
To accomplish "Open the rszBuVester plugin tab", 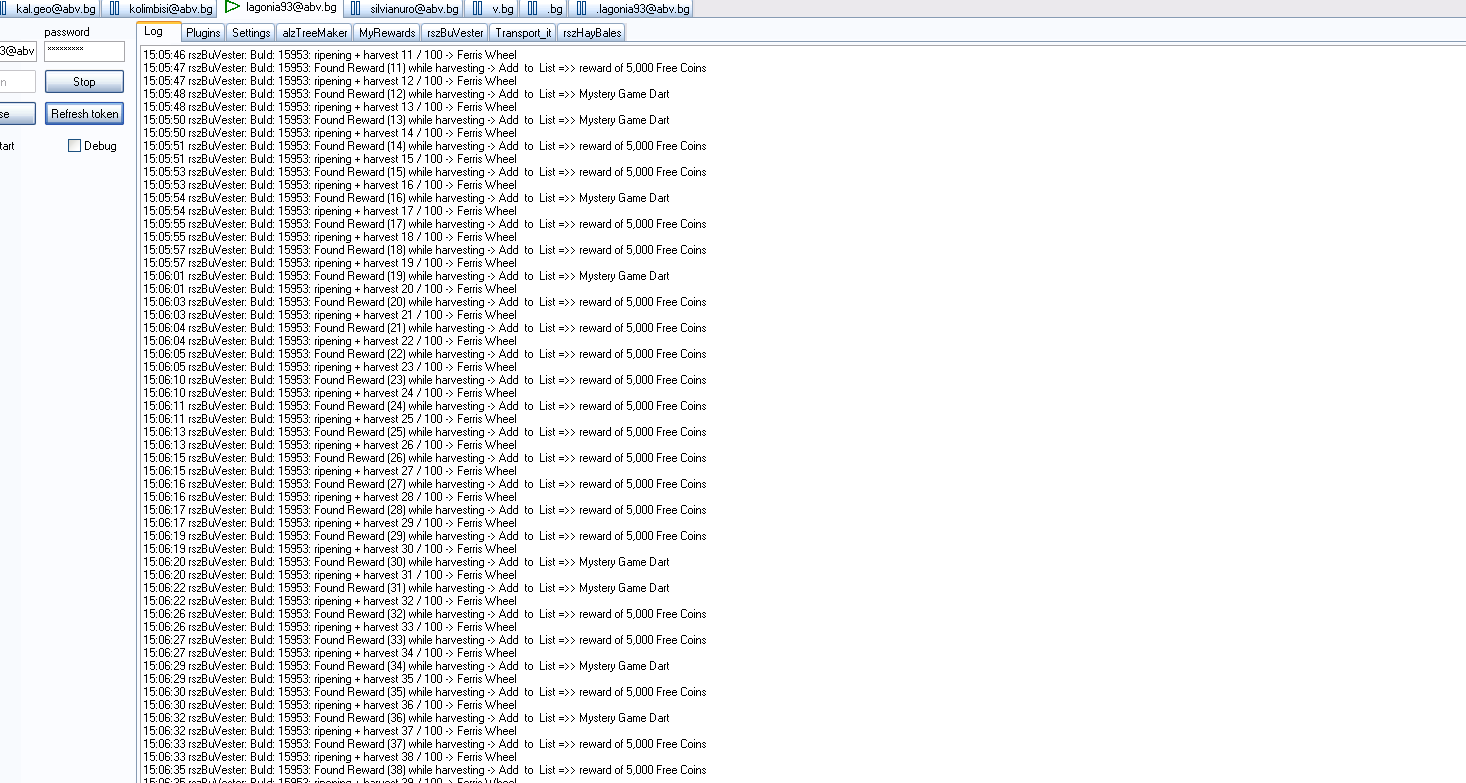I will click(455, 33).
